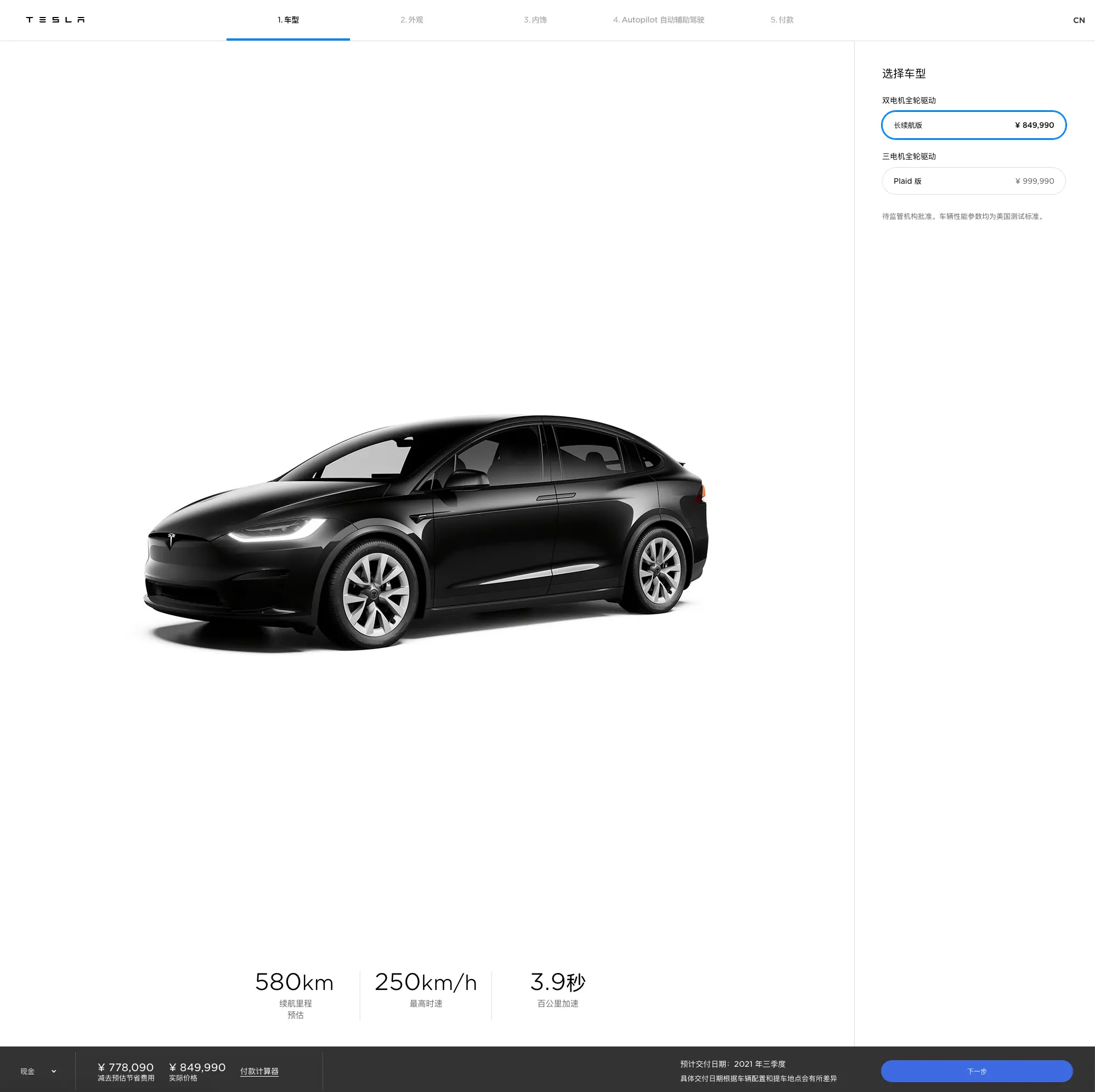Click the 选择车型 heading
Screen dimensions: 1095x1092
point(904,73)
